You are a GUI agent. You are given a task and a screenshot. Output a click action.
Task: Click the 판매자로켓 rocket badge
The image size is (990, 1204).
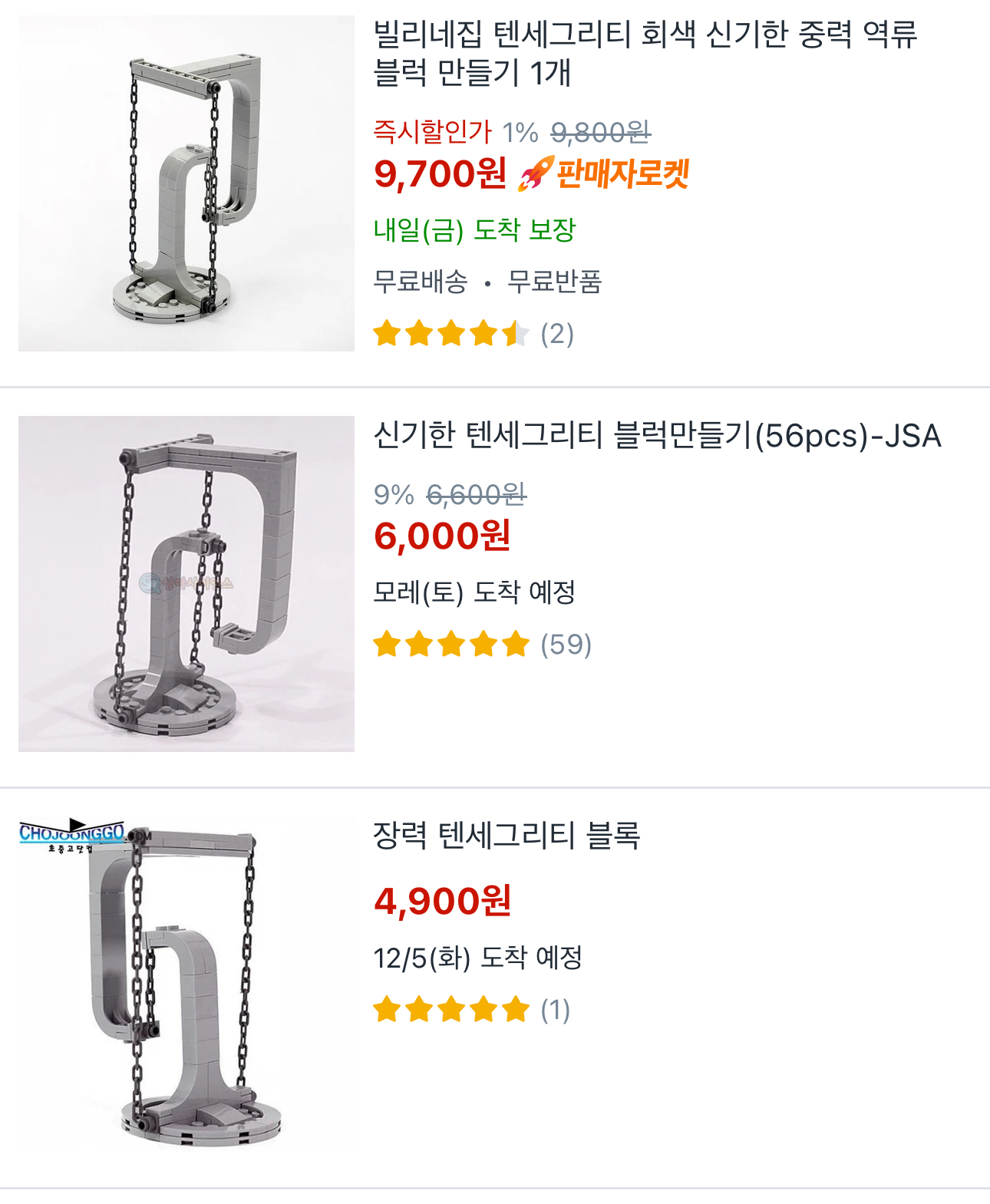(x=604, y=174)
